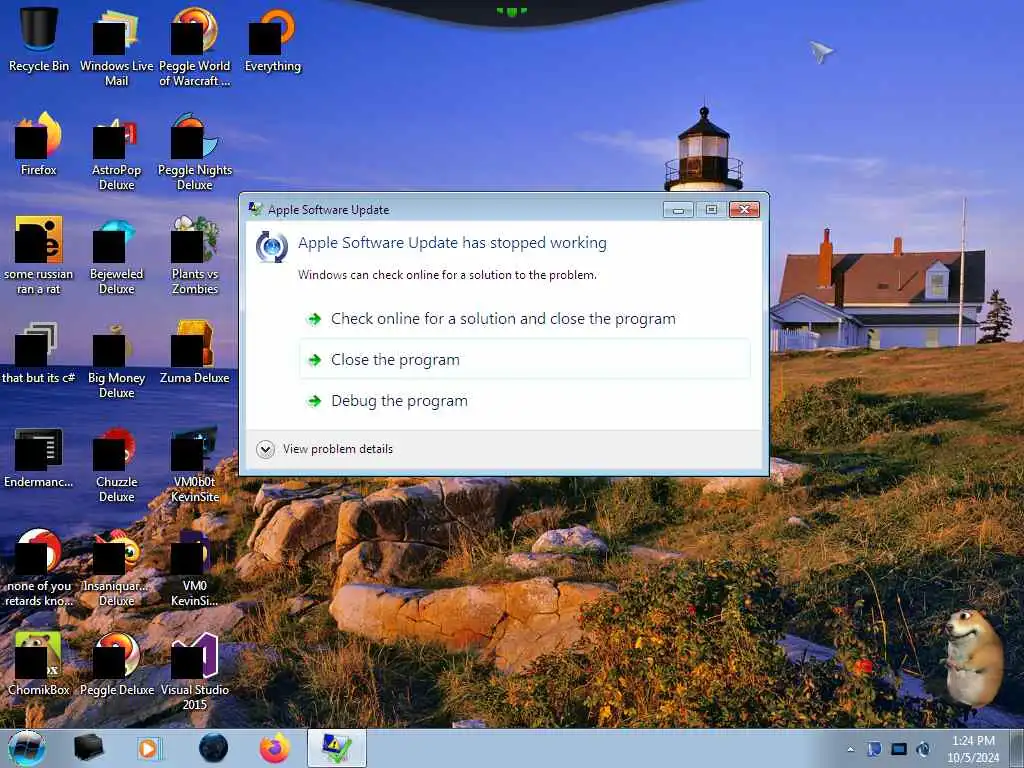Select Peggle World of Warcraft desktop icon
This screenshot has width=1024, height=768.
[x=195, y=47]
